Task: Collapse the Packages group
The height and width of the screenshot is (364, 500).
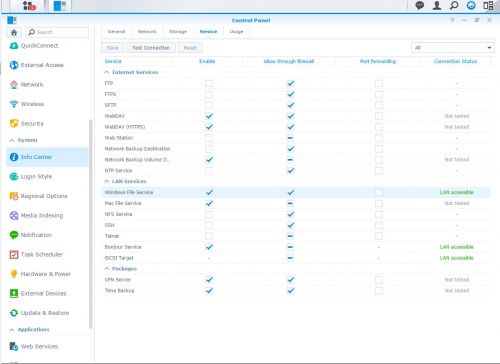Action: 107,269
